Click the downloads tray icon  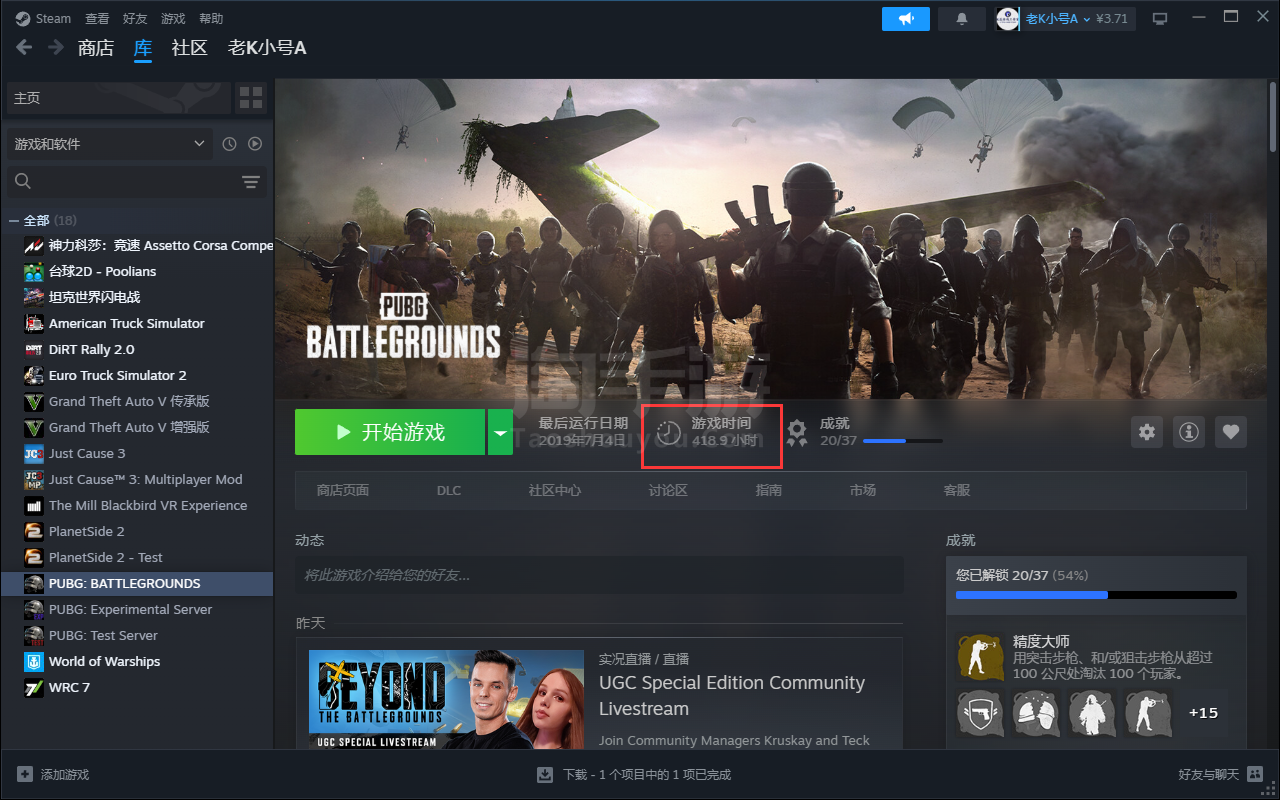coord(545,774)
